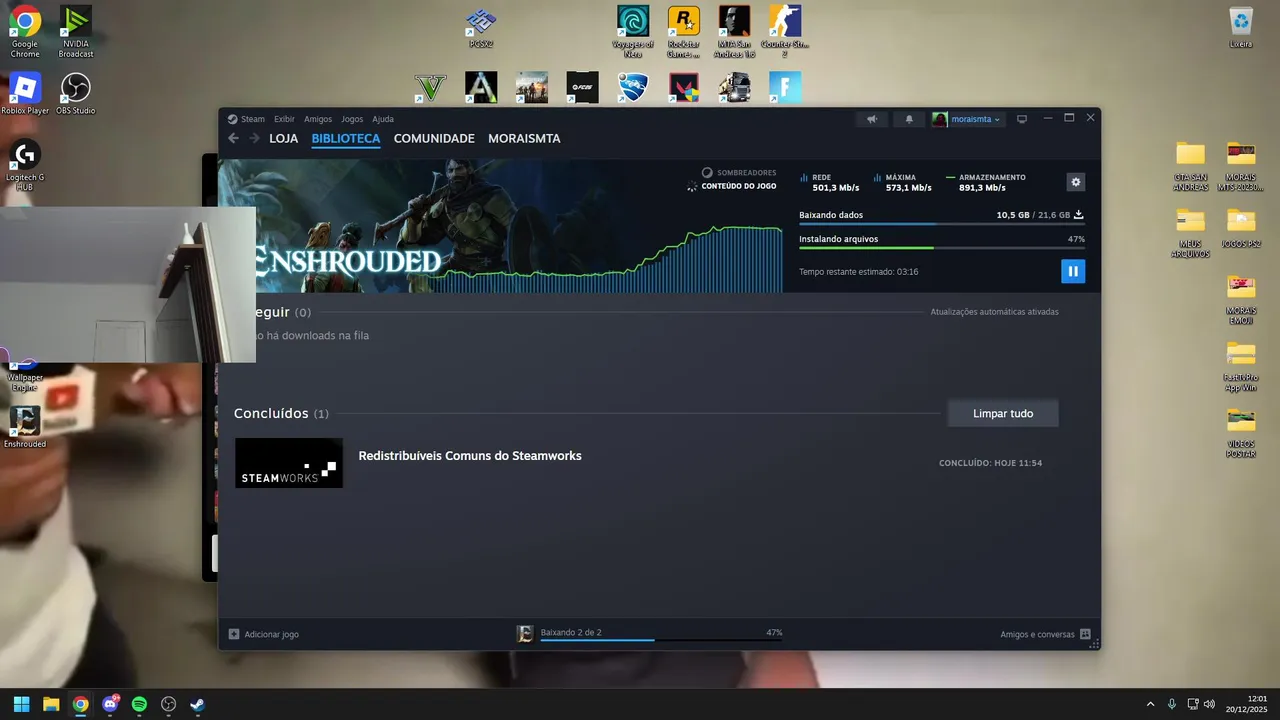The height and width of the screenshot is (720, 1280).
Task: Switch Steam to Big Picture mode icon
Action: tap(1022, 119)
